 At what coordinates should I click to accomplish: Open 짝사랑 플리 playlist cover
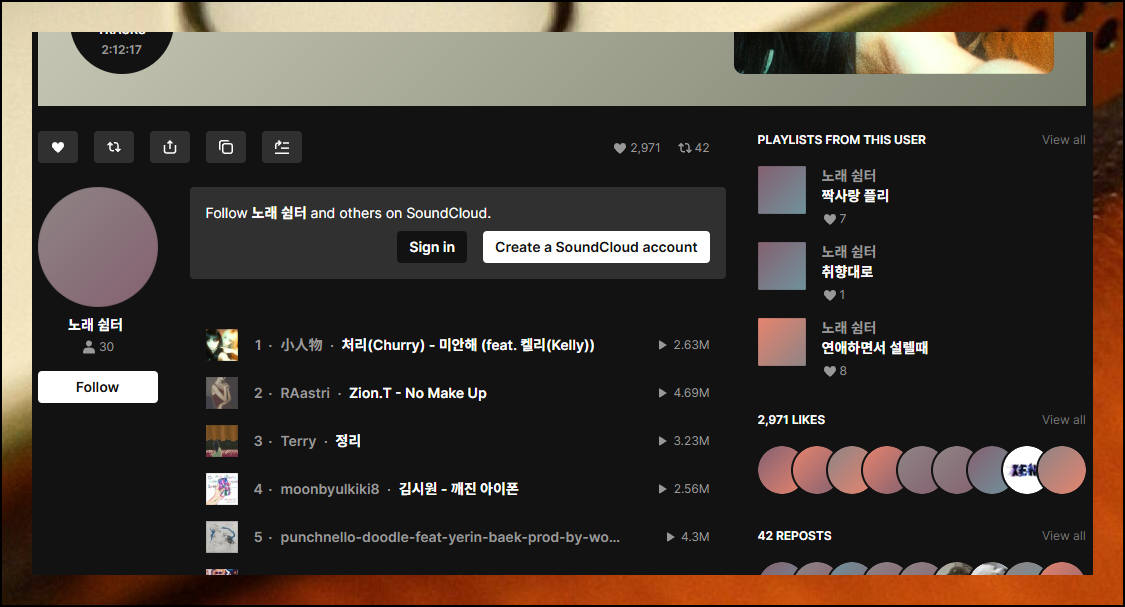pos(782,190)
